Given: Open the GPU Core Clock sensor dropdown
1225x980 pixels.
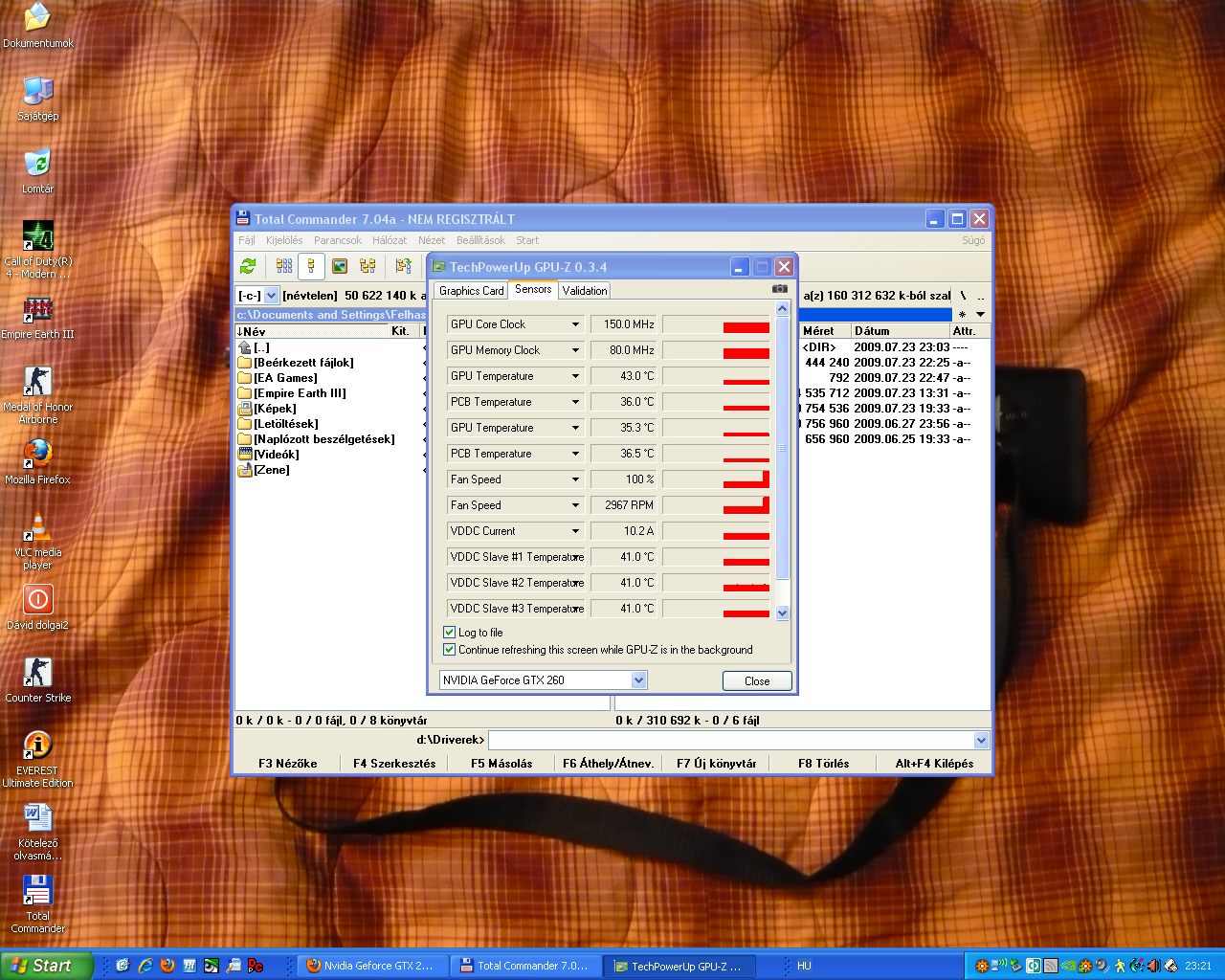Looking at the screenshot, I should click(x=575, y=324).
